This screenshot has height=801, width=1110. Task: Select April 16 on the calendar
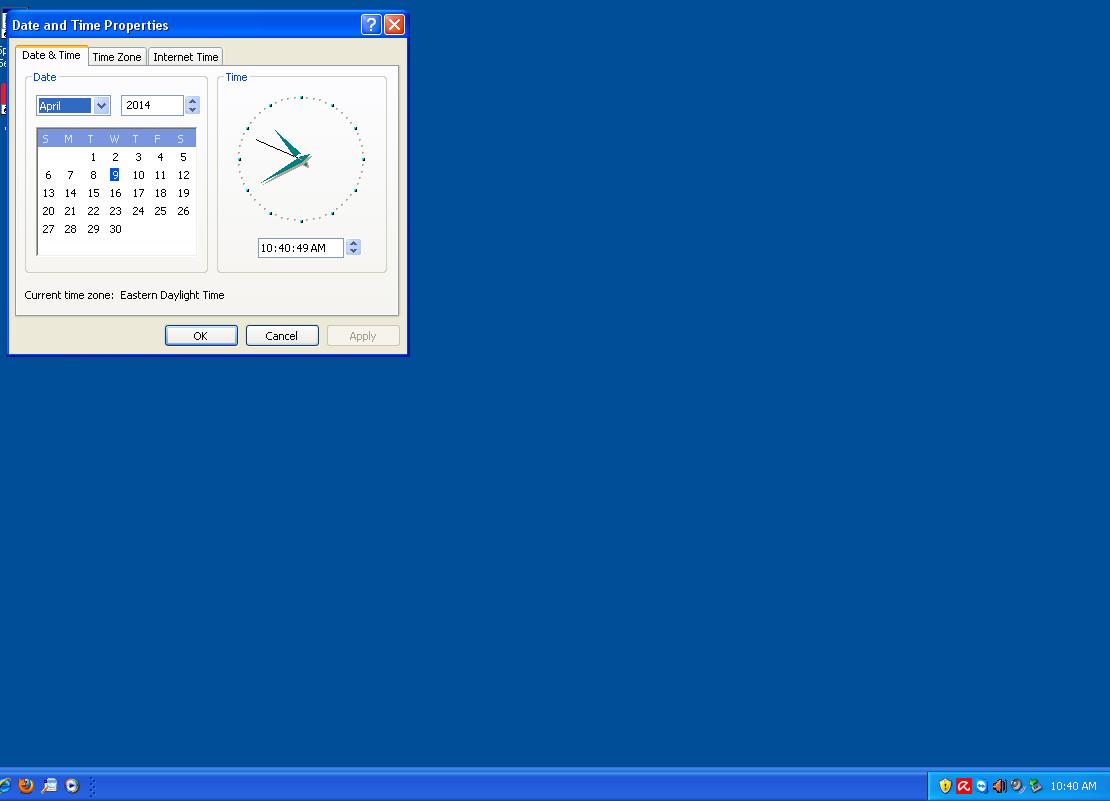115,193
